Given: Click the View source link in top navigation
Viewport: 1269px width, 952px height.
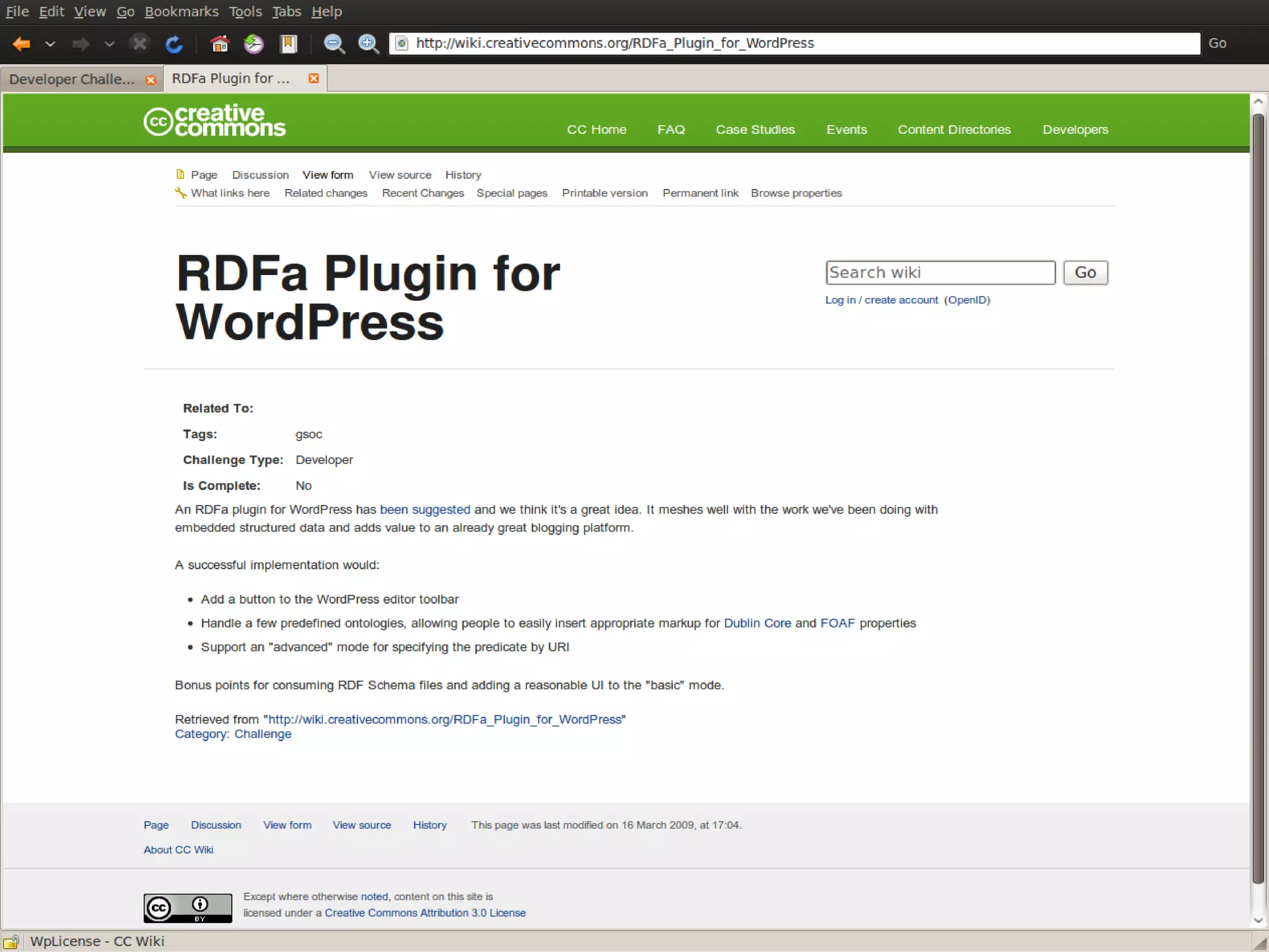Looking at the screenshot, I should point(400,175).
